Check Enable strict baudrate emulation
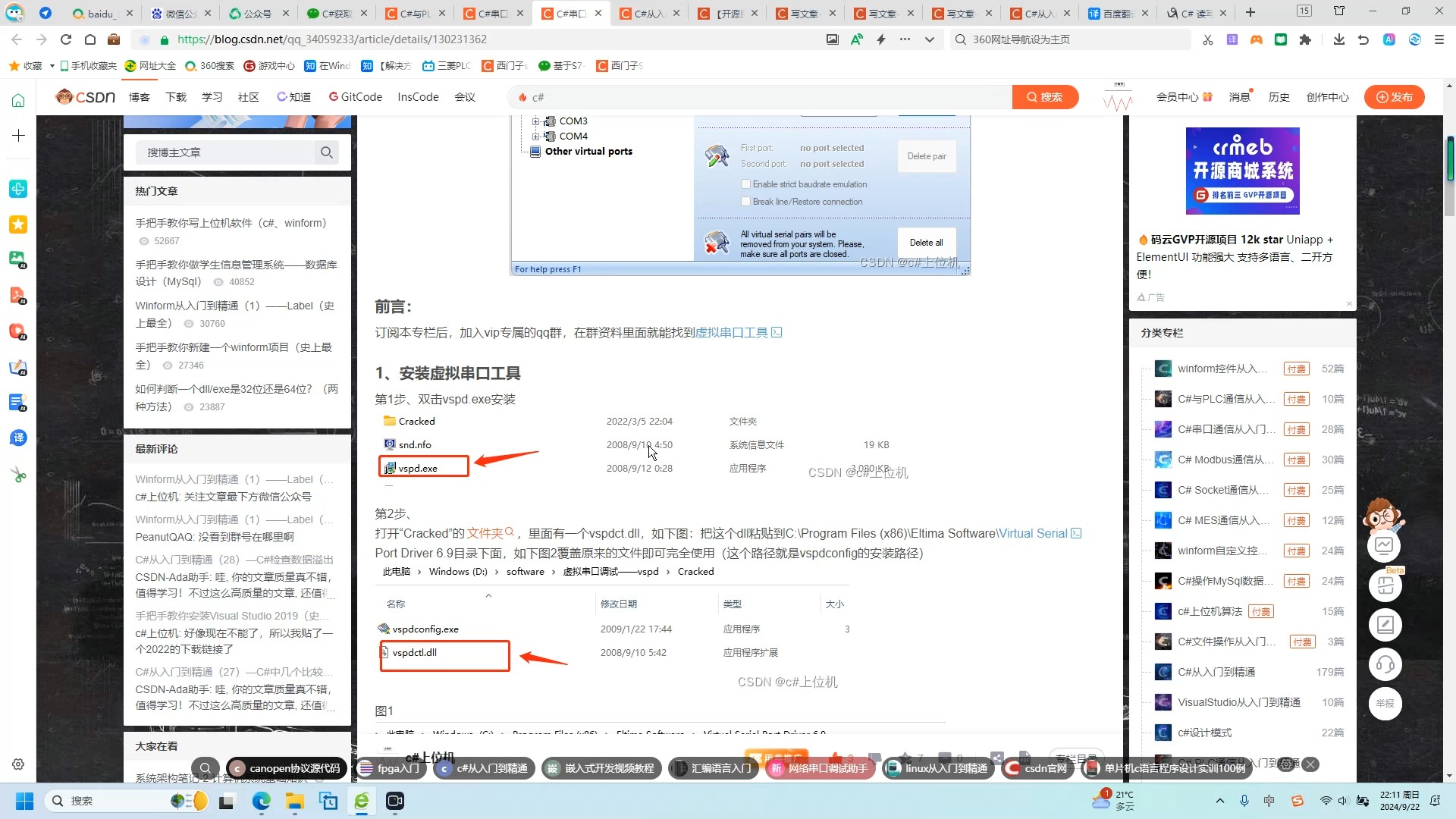The image size is (1456, 819). click(746, 184)
